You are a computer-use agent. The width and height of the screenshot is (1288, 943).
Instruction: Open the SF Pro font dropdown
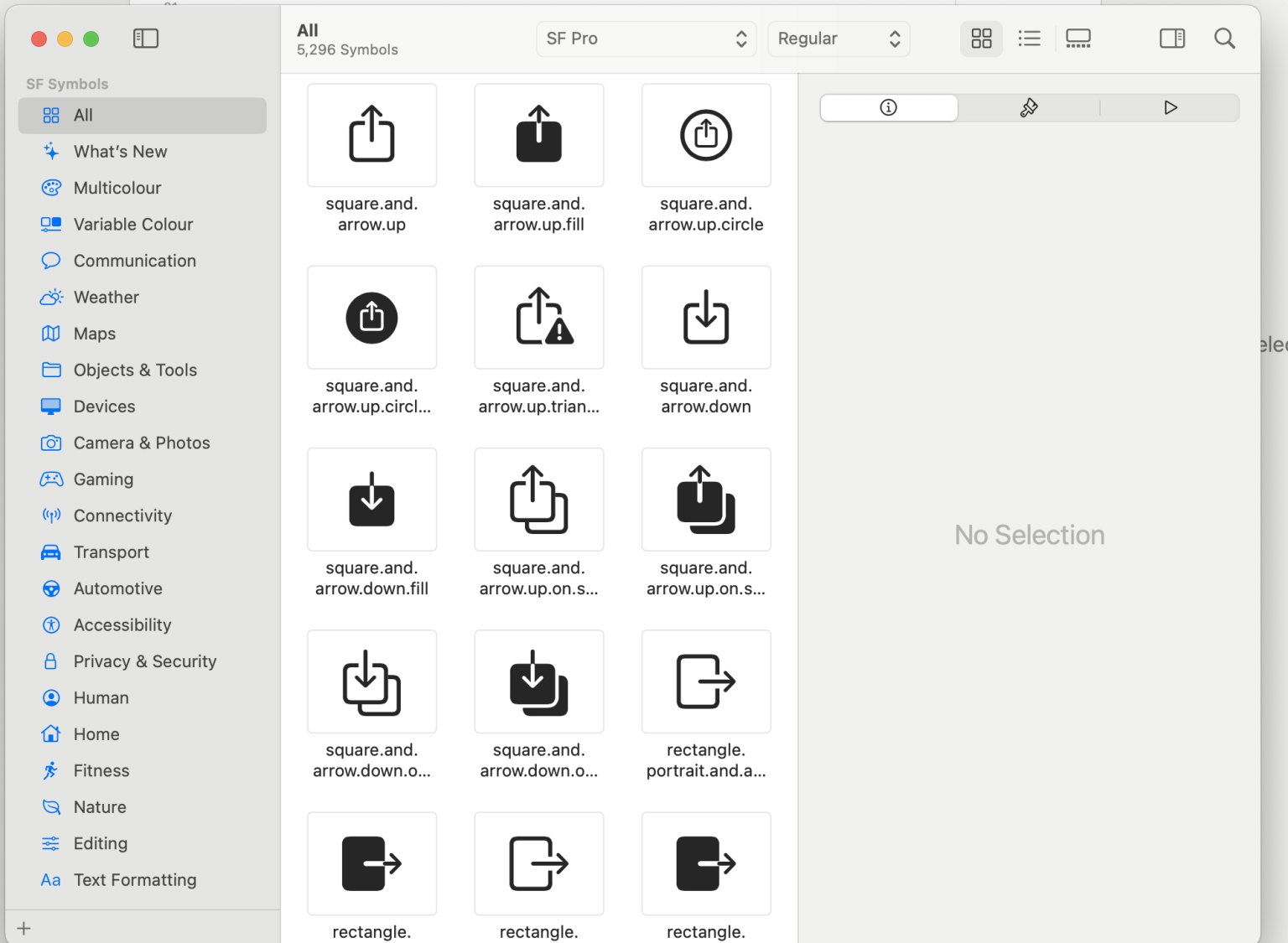click(646, 39)
